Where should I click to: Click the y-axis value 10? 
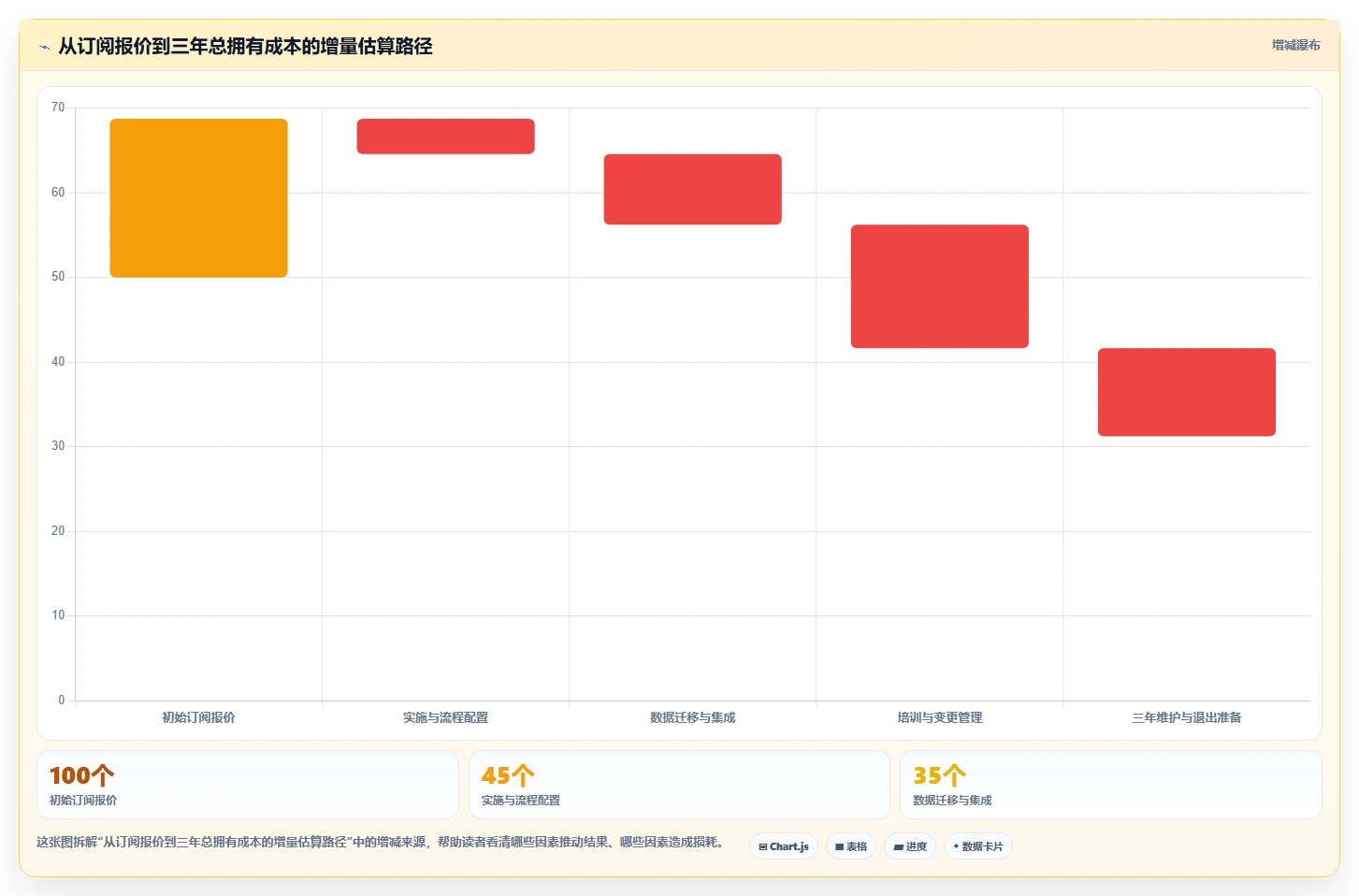58,615
